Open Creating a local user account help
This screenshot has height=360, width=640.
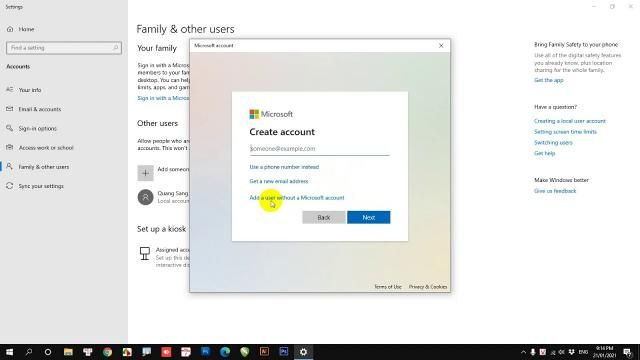coord(570,121)
